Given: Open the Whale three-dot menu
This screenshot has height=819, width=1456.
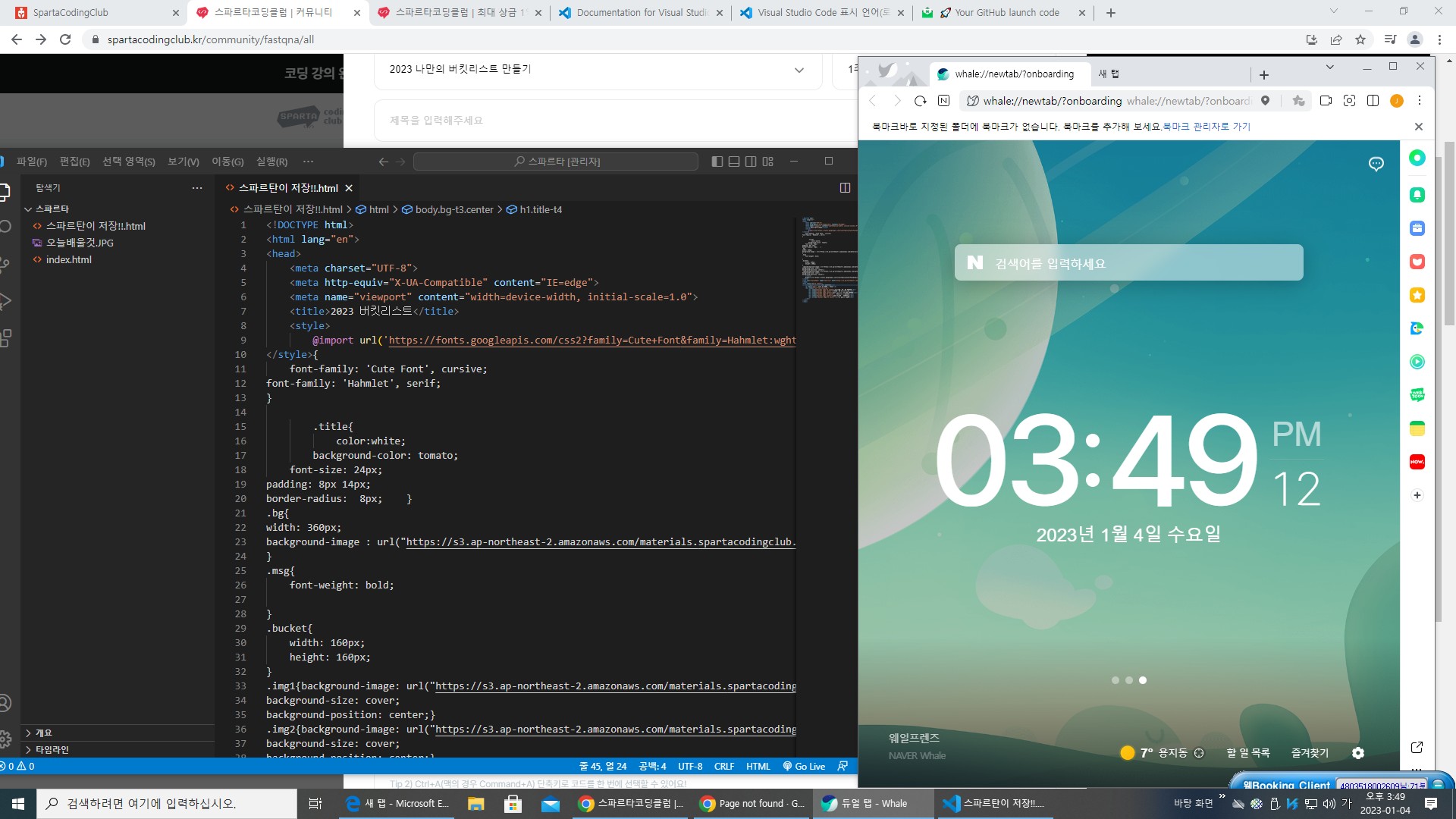Looking at the screenshot, I should 1420,101.
